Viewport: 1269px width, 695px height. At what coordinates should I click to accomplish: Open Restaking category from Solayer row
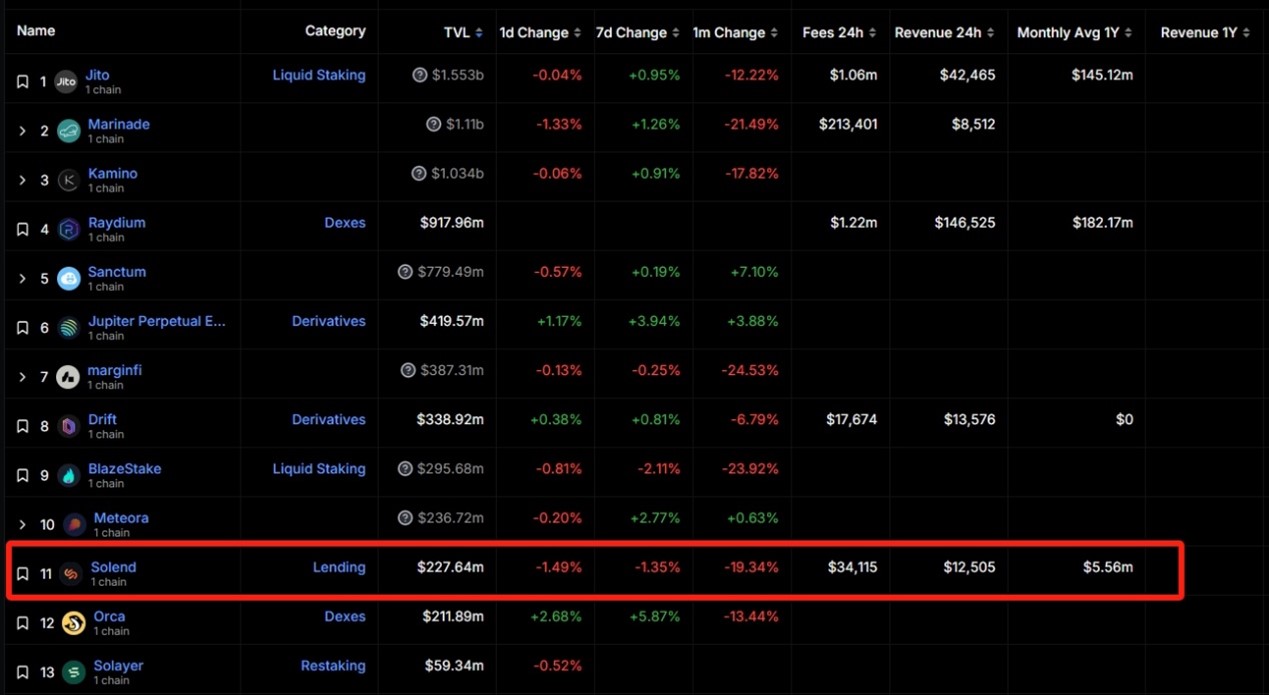point(333,665)
